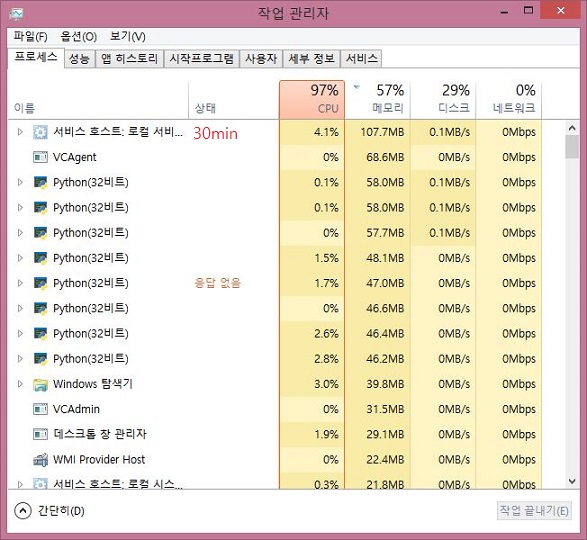Click the scrollbar up arrow

pos(572,128)
